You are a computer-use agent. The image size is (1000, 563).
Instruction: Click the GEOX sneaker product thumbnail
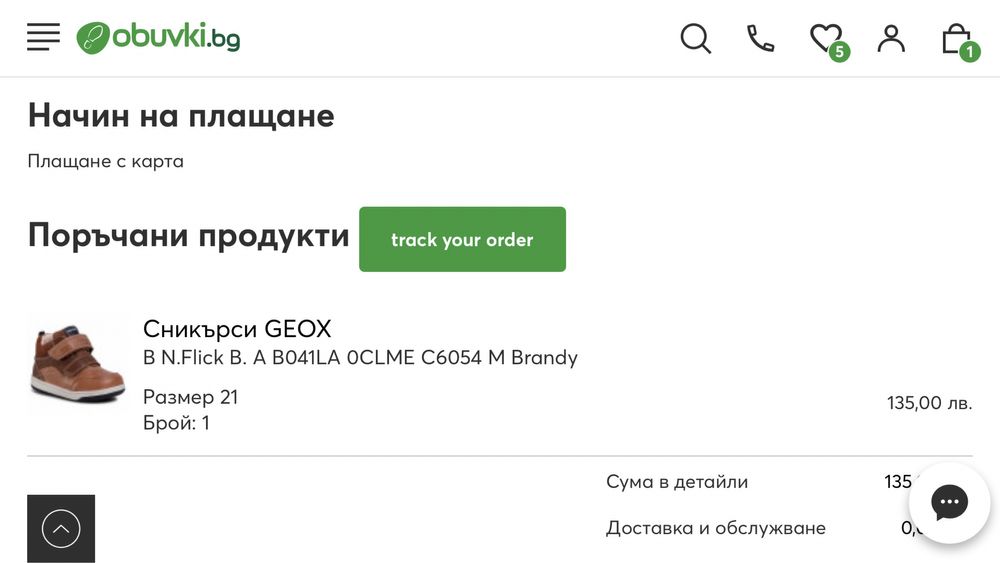(x=77, y=363)
